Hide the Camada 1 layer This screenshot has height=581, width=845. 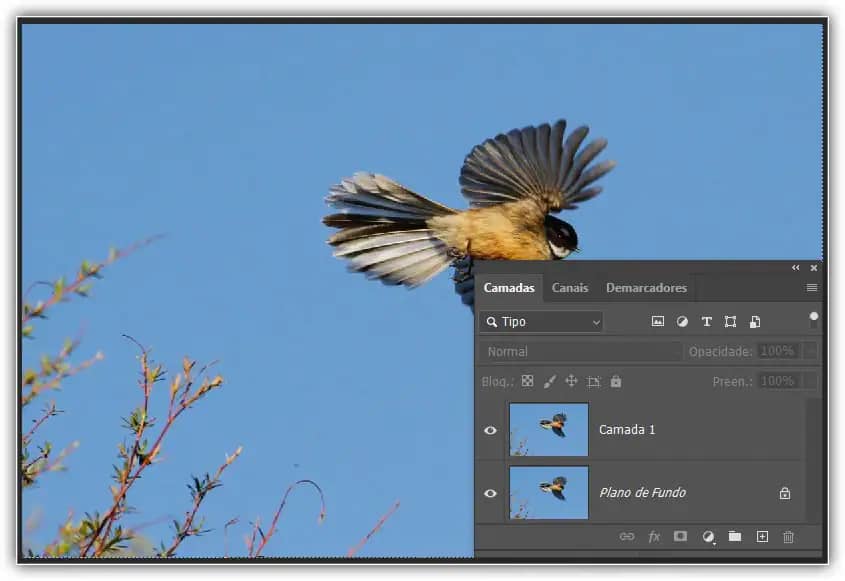490,430
